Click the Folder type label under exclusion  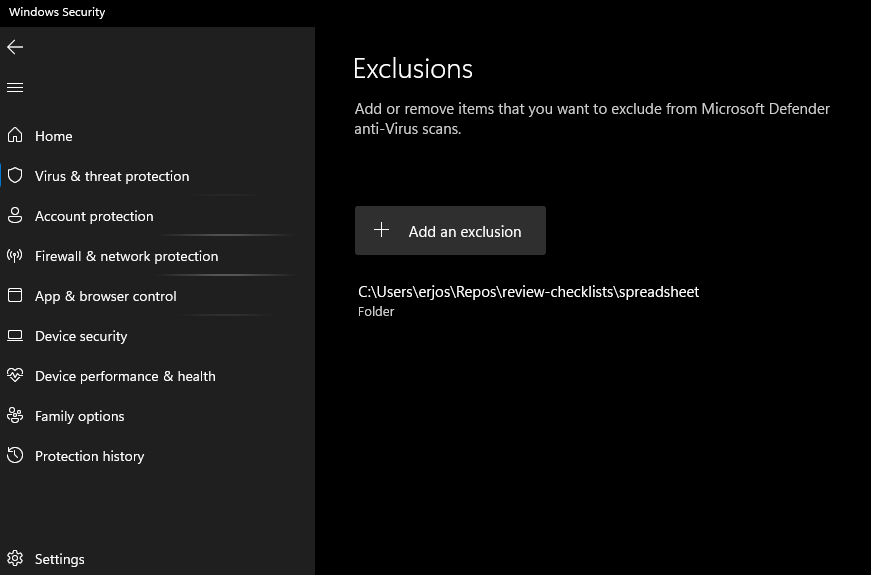pyautogui.click(x=376, y=312)
